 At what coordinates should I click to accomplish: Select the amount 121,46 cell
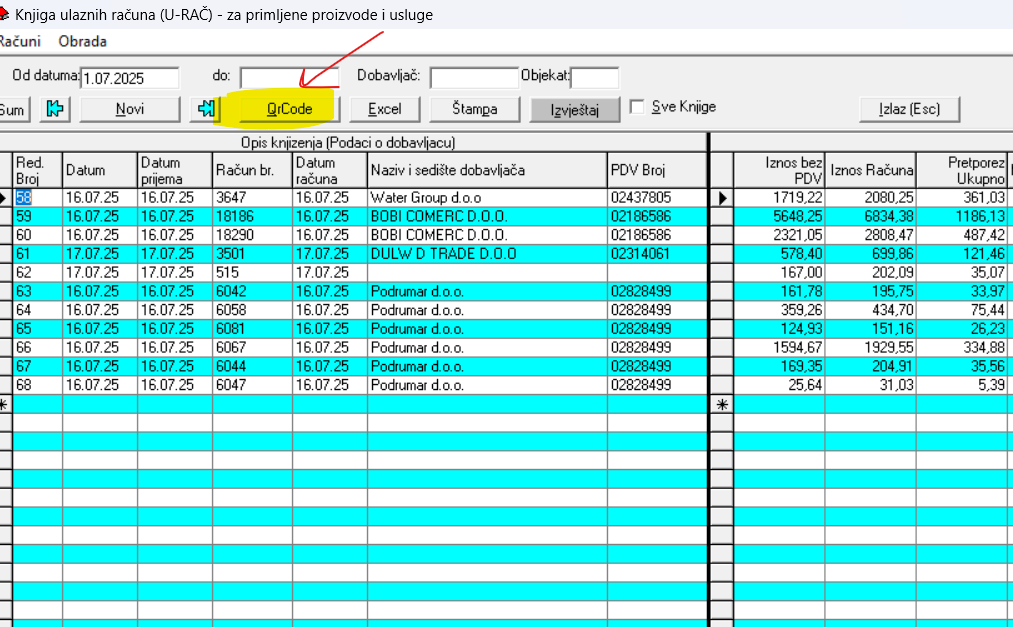pyautogui.click(x=961, y=254)
